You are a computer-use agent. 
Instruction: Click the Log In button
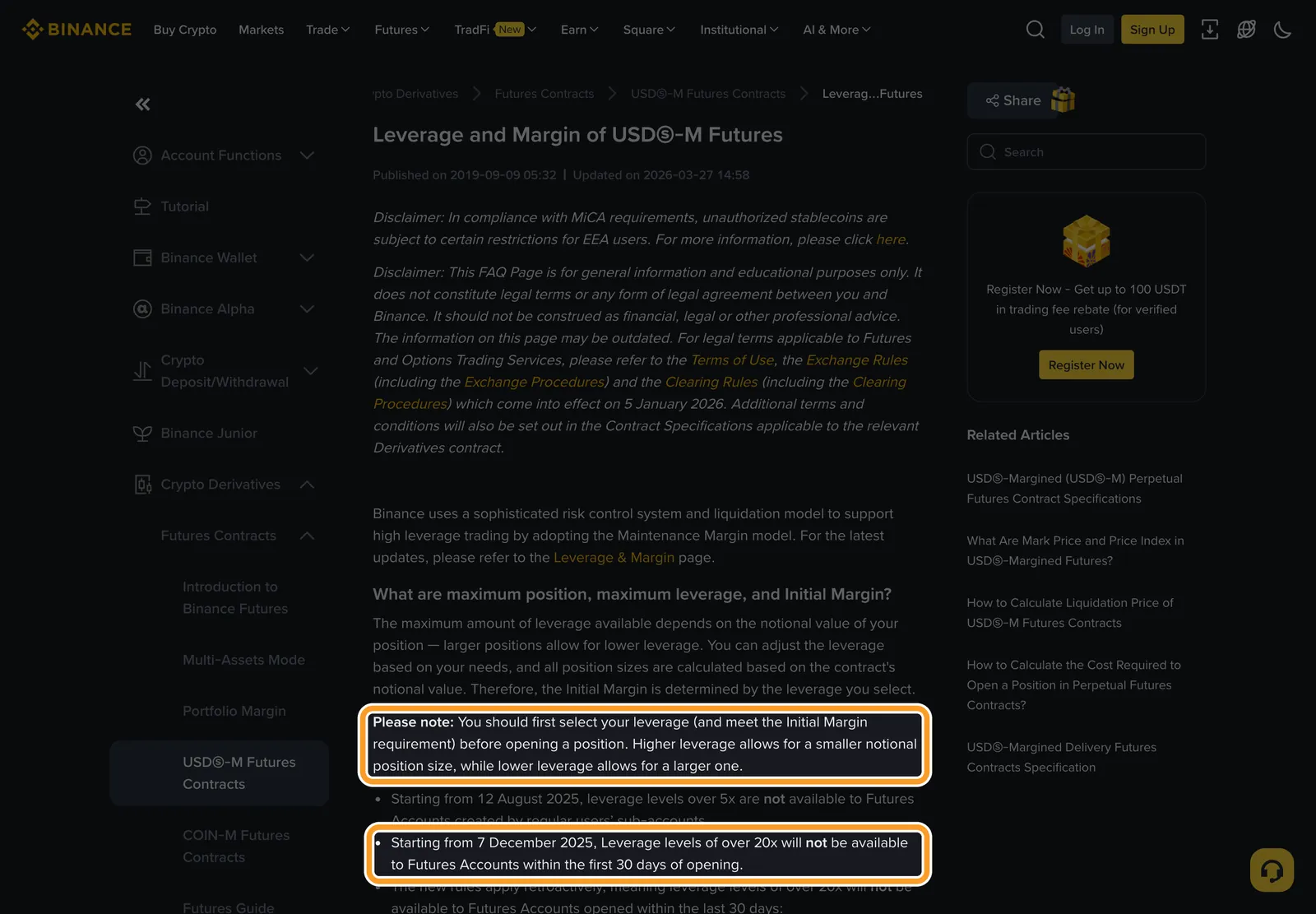point(1087,30)
